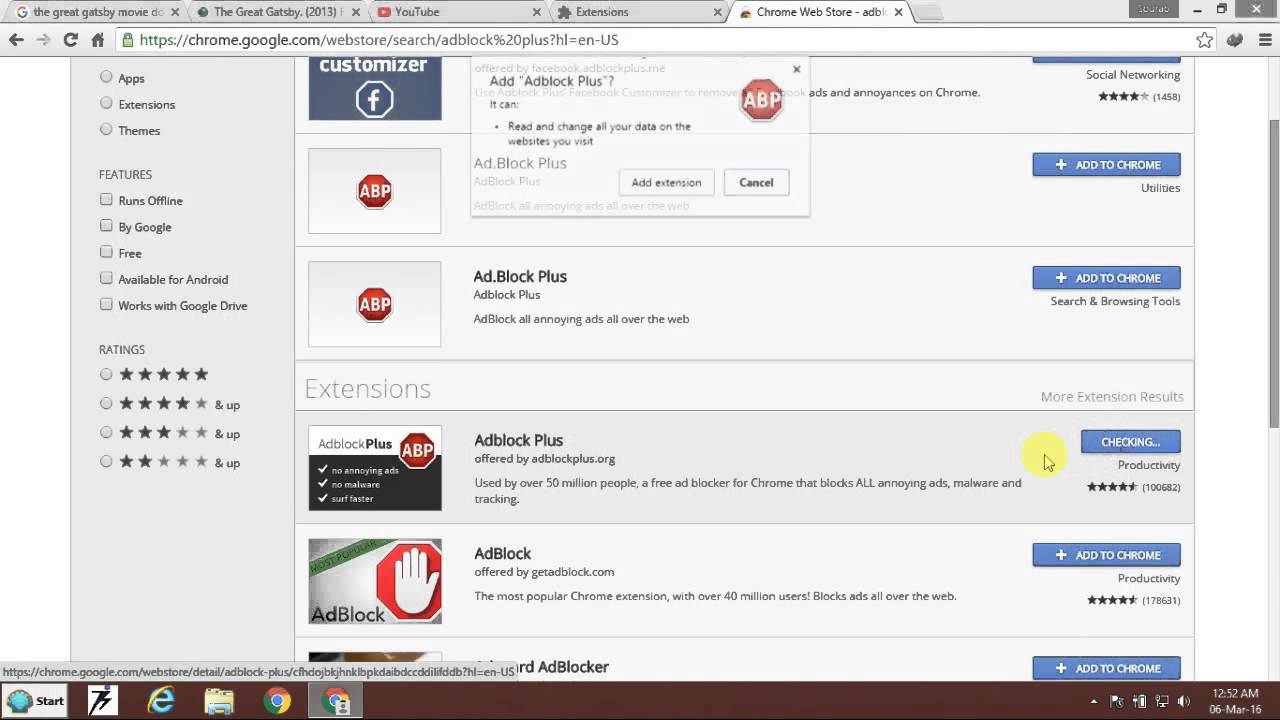Choose three stars & up rating
Screen dimensions: 1280x720
point(106,432)
